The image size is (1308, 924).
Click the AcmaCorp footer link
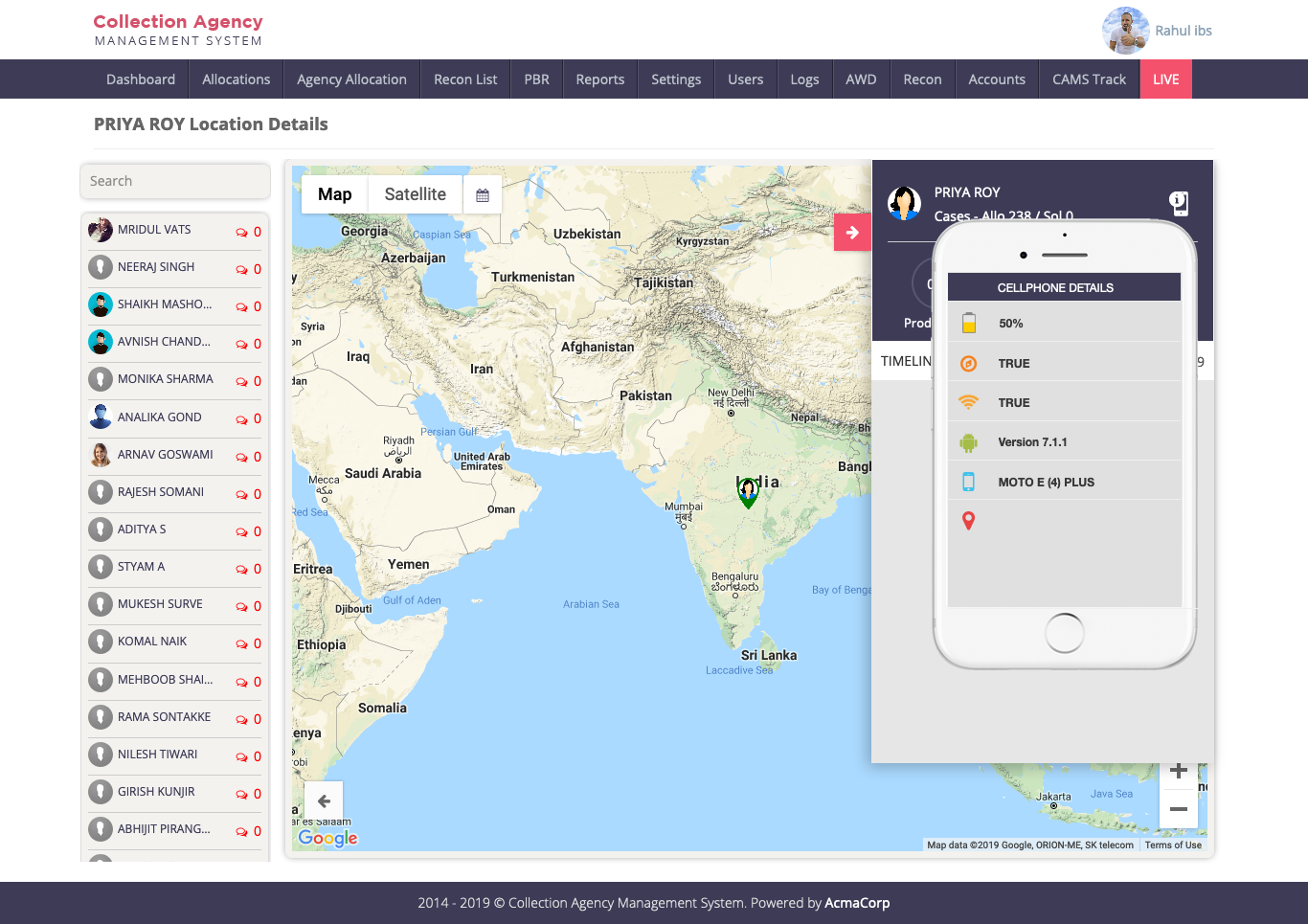[x=857, y=903]
